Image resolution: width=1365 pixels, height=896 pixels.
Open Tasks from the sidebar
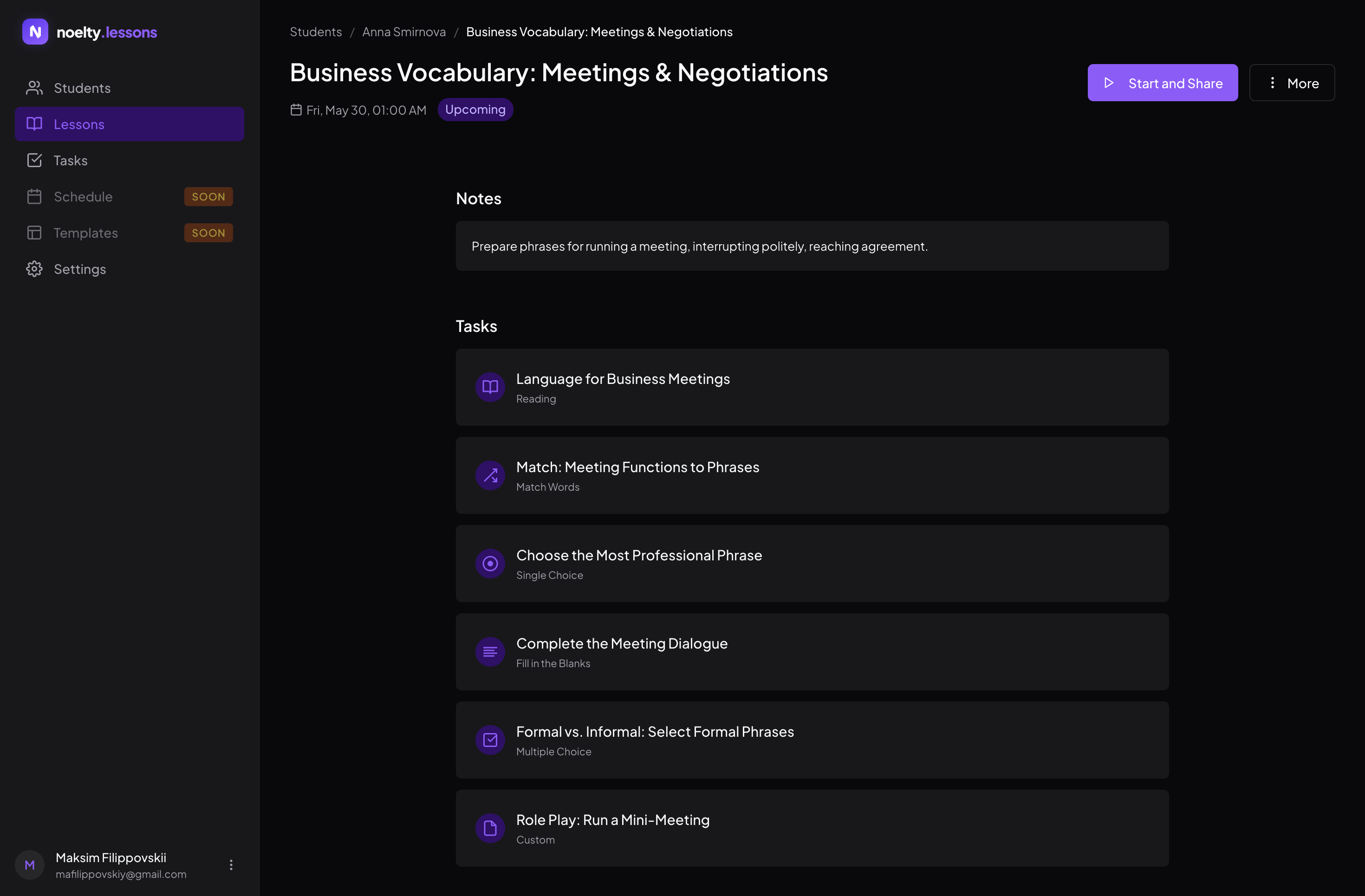coord(130,160)
